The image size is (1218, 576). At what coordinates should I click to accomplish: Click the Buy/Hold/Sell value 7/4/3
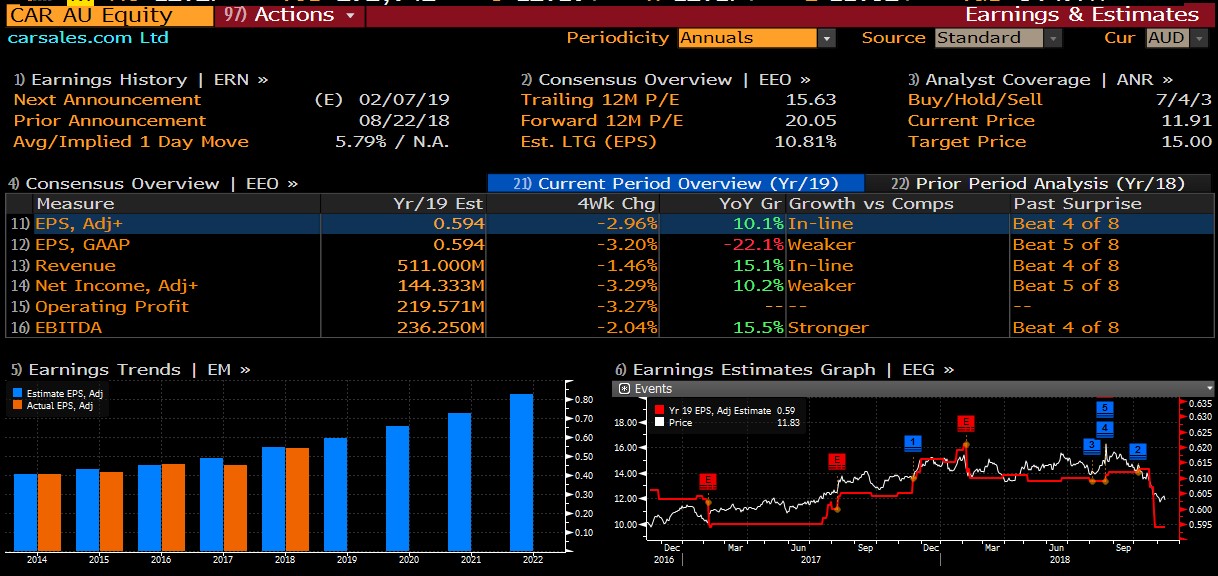click(x=1184, y=100)
